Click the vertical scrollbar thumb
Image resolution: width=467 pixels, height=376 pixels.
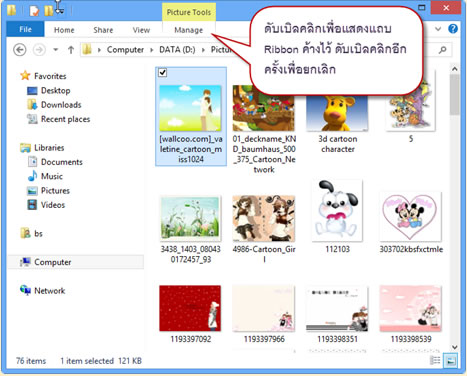[x=454, y=95]
